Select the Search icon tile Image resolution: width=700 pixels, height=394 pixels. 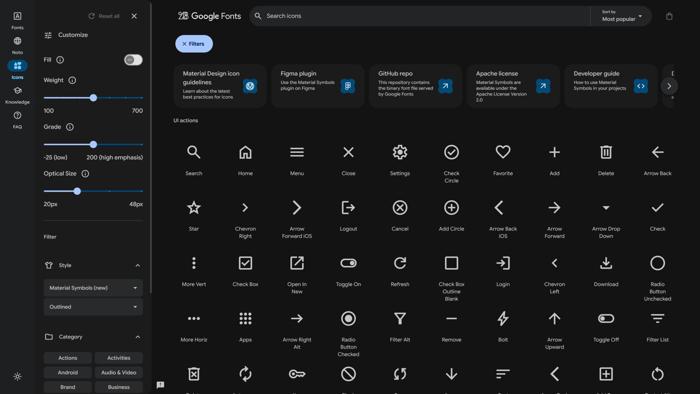194,160
